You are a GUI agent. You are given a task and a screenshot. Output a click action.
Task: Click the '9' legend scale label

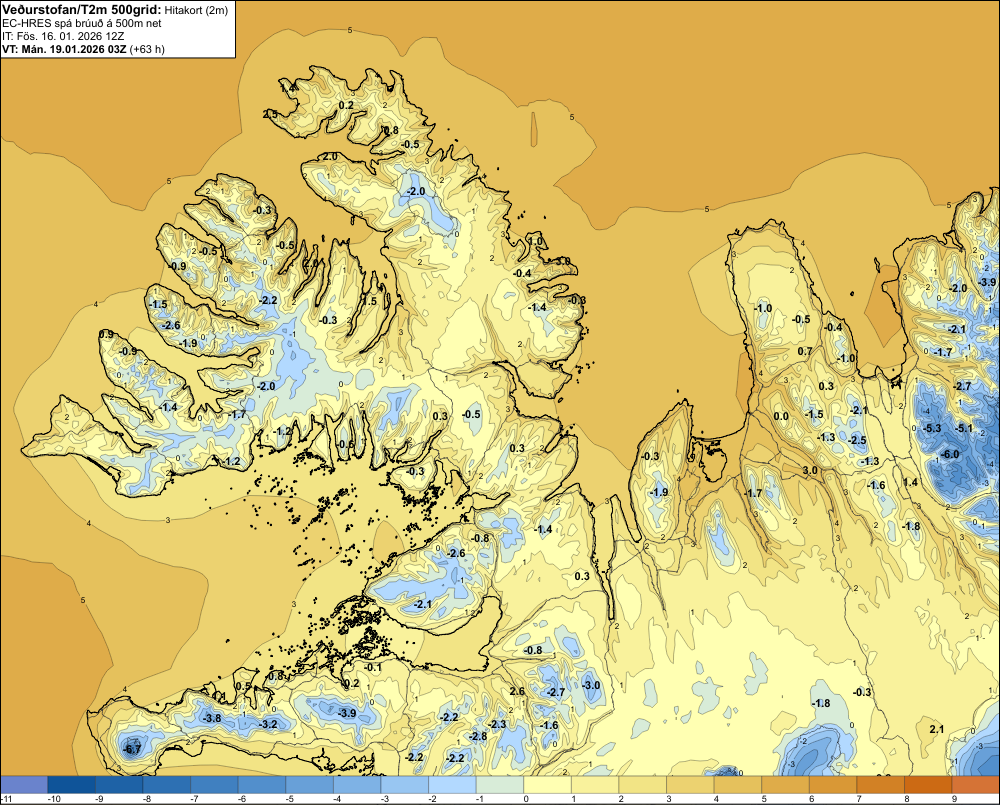954,799
